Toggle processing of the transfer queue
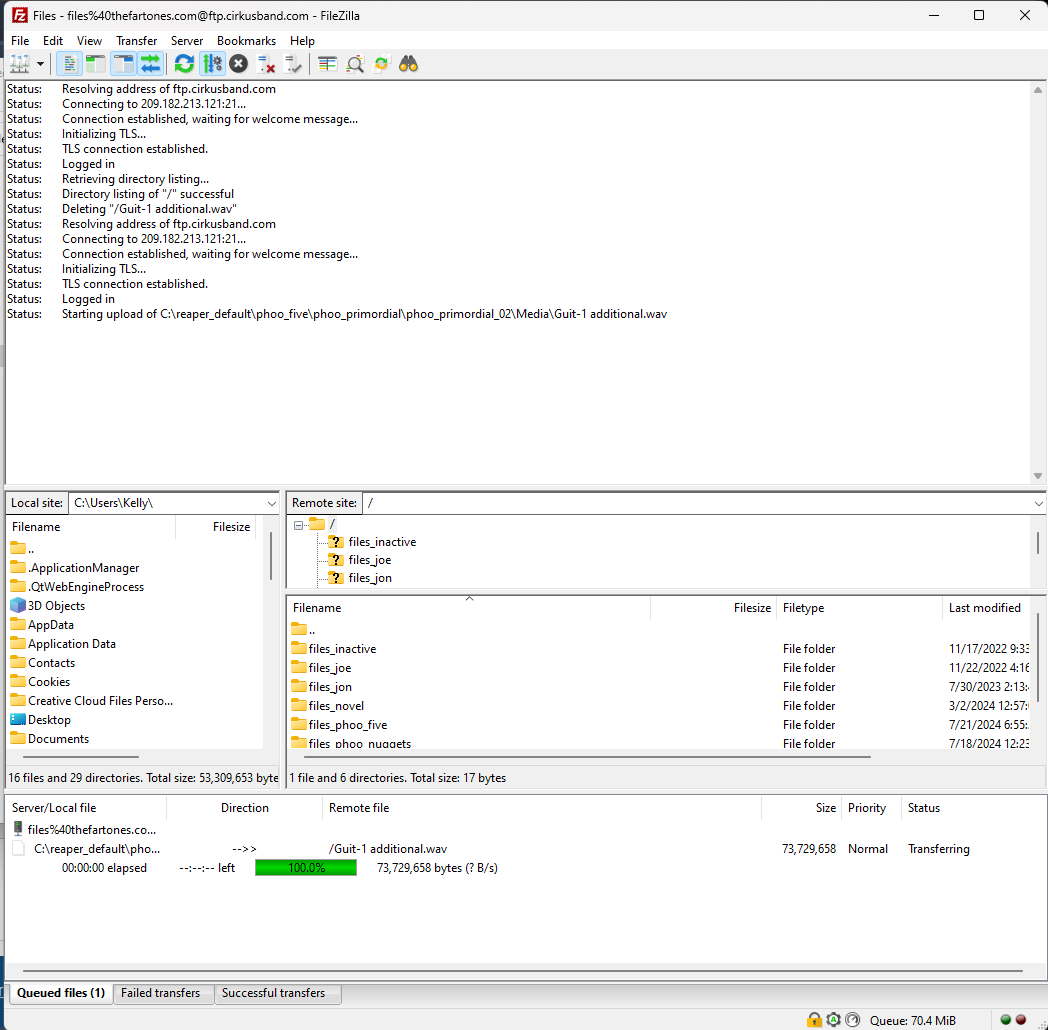Image resolution: width=1048 pixels, height=1030 pixels. click(x=212, y=64)
